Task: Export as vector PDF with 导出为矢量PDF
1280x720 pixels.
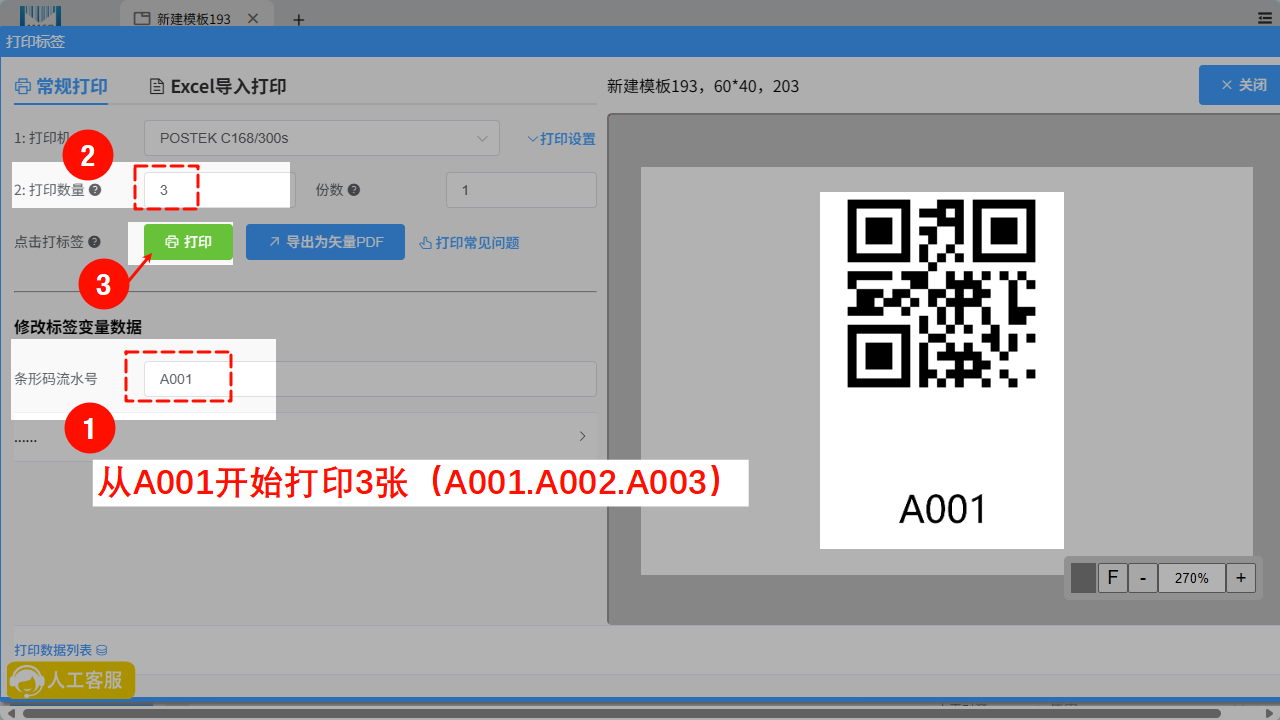Action: 325,242
